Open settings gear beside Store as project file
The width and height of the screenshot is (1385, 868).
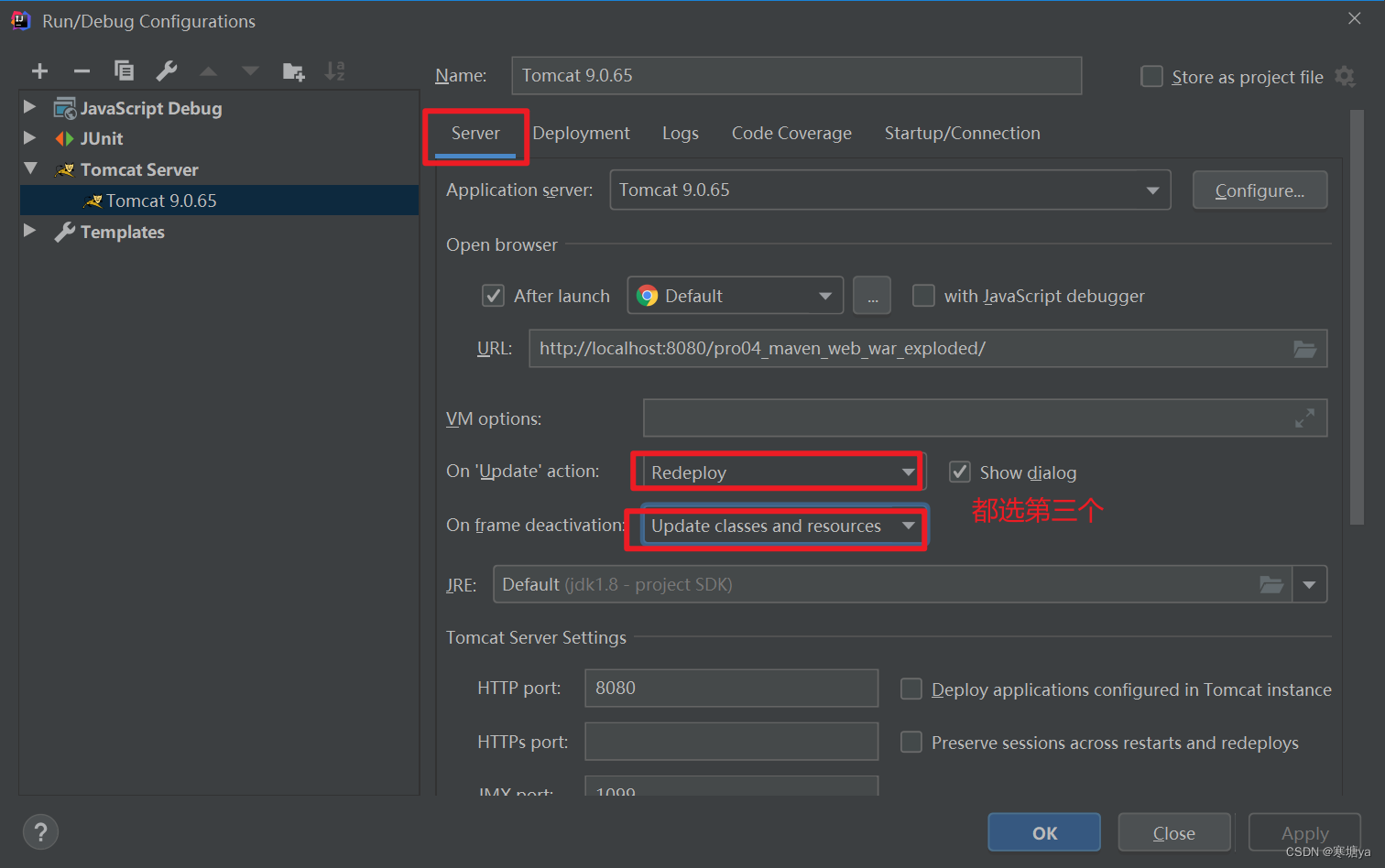[x=1345, y=77]
